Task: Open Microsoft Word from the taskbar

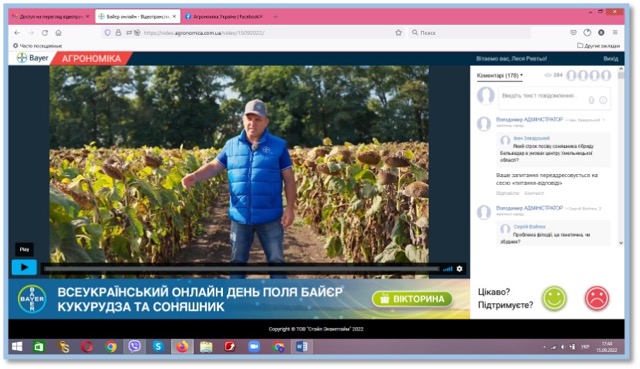Action: (302, 347)
